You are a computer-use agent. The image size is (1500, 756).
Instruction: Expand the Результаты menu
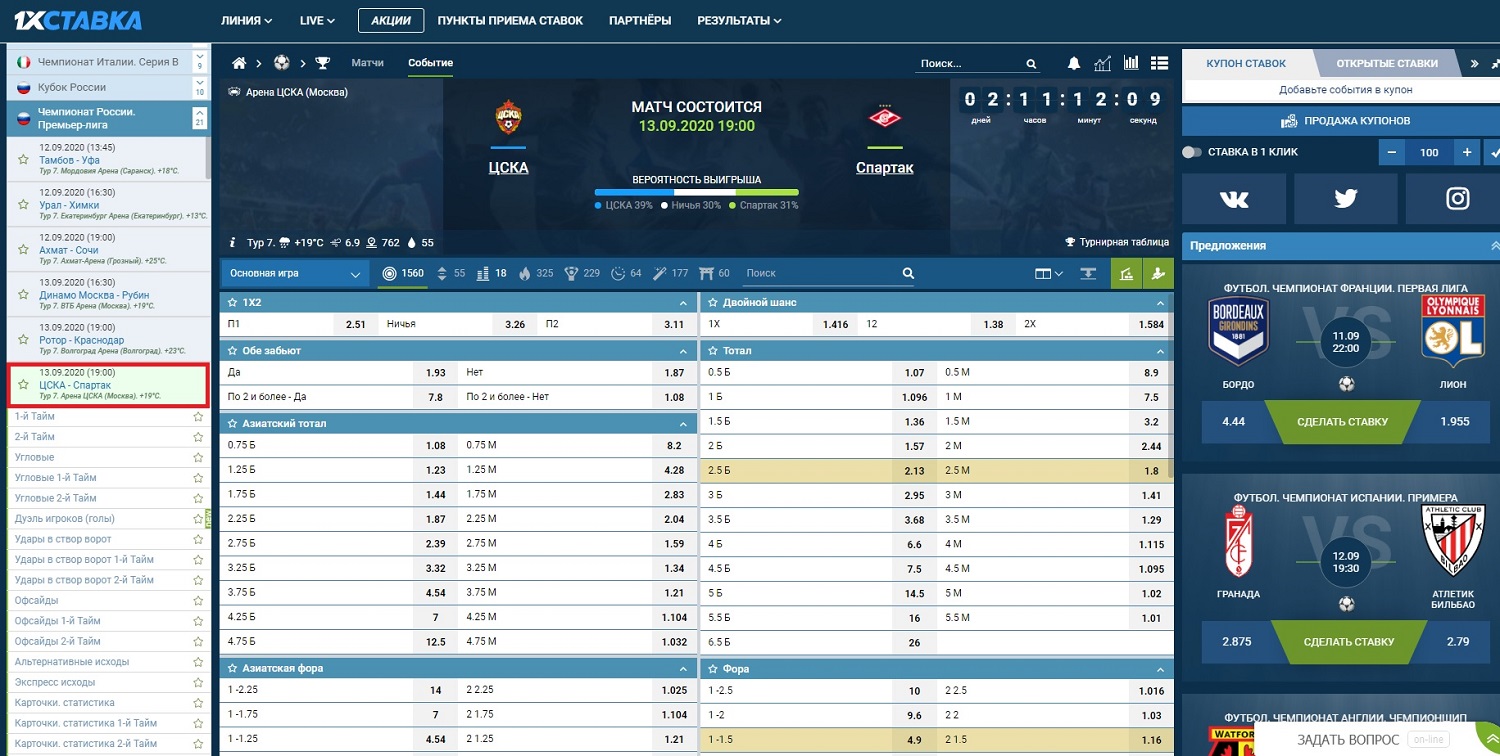click(739, 20)
